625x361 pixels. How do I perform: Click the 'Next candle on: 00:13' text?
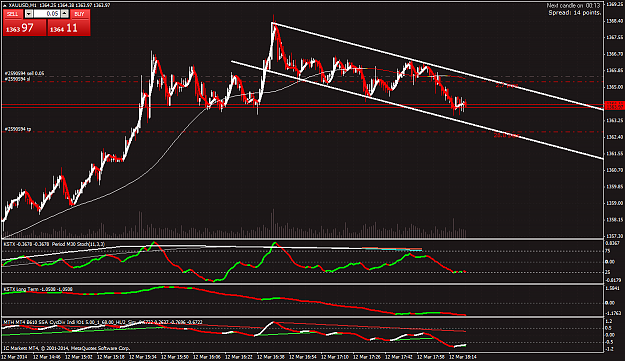(x=573, y=6)
